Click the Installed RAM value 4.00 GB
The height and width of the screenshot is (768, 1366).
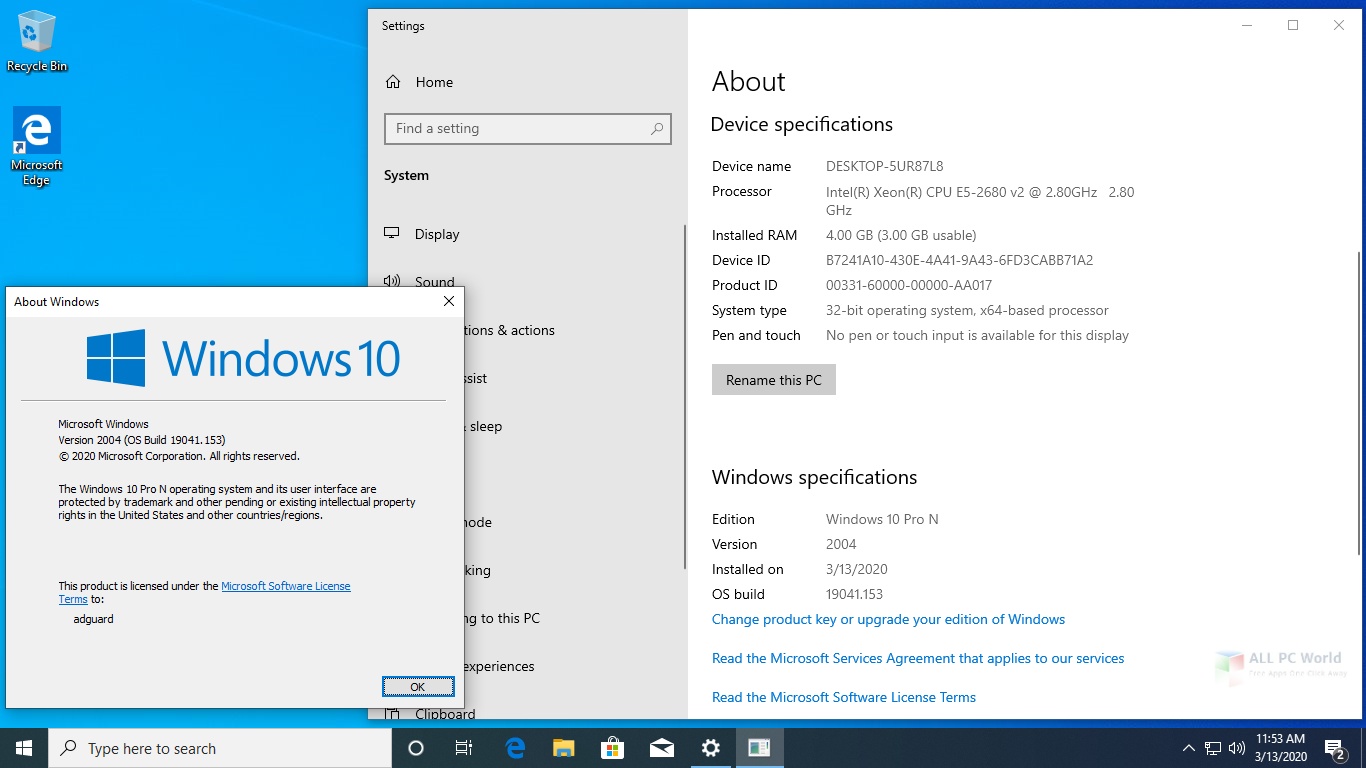[901, 235]
